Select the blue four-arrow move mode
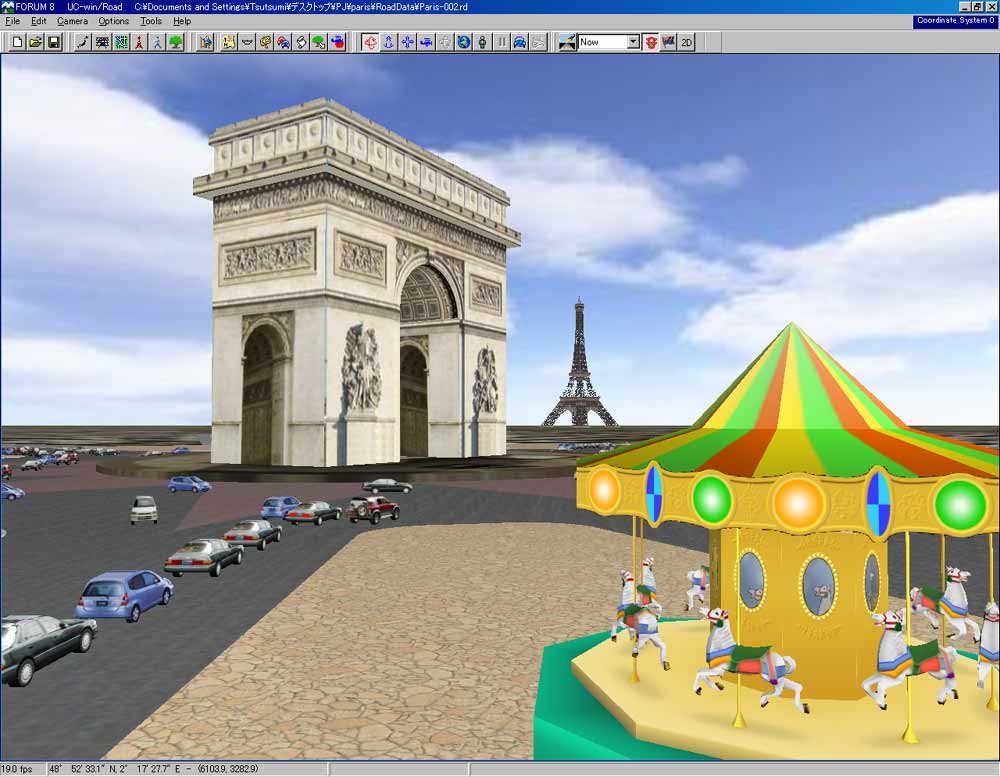 click(407, 42)
